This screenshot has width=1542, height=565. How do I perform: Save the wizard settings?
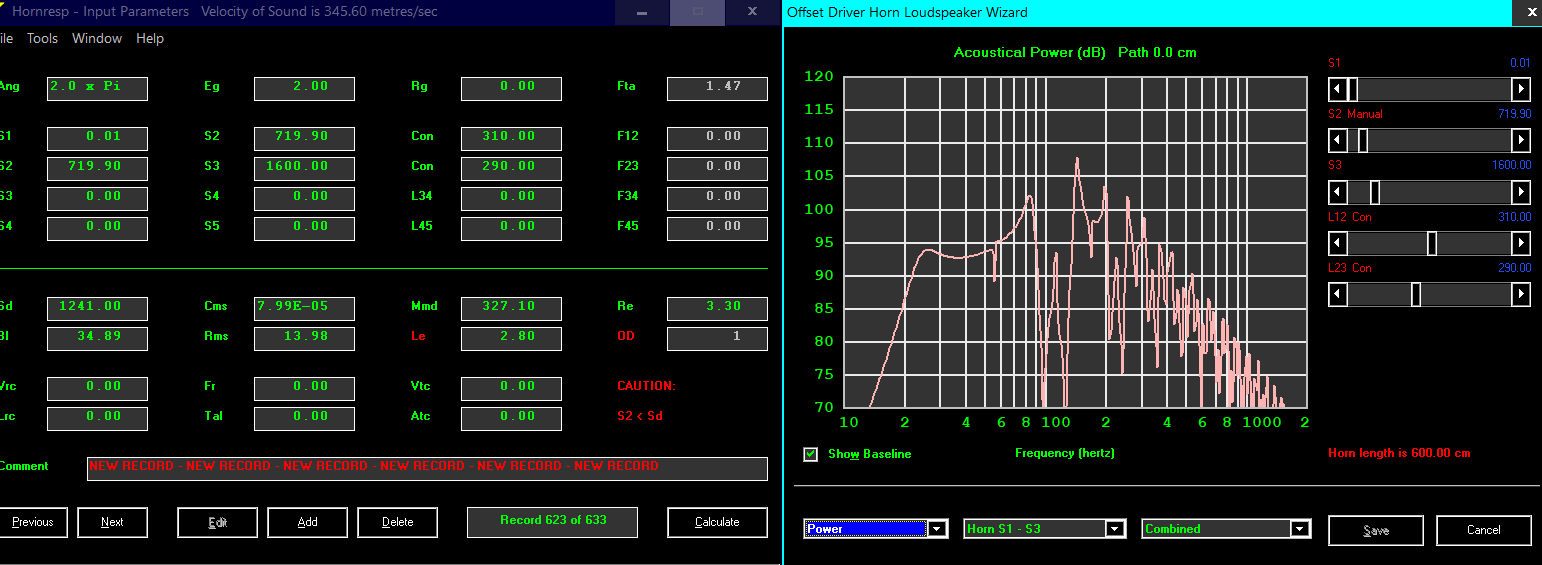1376,531
